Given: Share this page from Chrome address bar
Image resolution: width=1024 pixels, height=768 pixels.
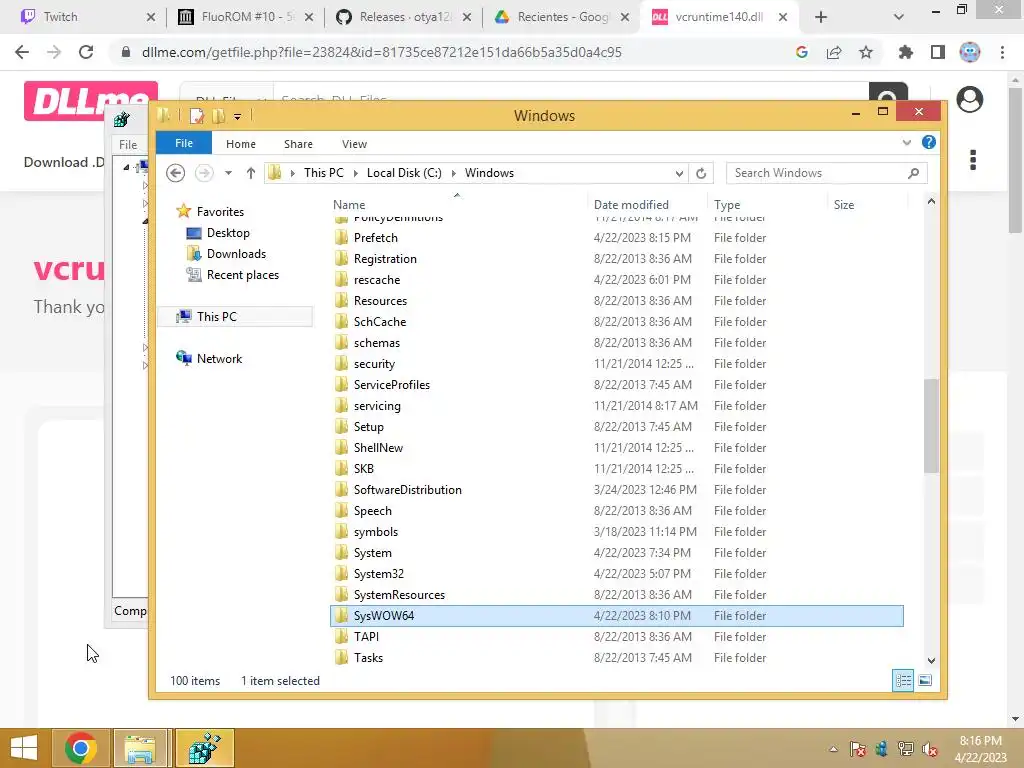Looking at the screenshot, I should [834, 52].
